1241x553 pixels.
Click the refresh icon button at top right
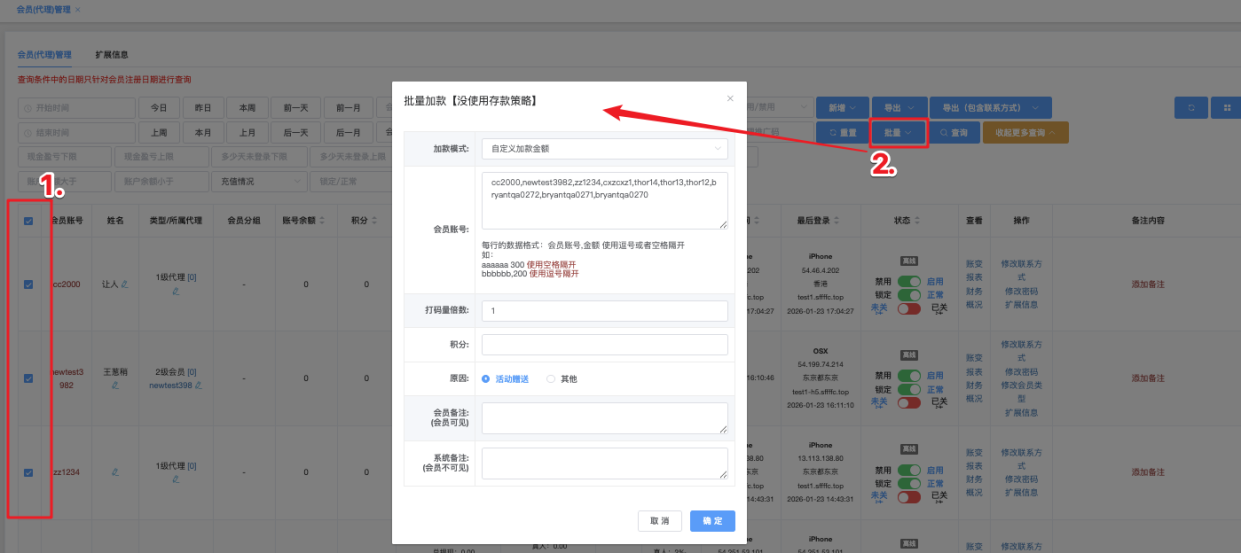(1191, 107)
